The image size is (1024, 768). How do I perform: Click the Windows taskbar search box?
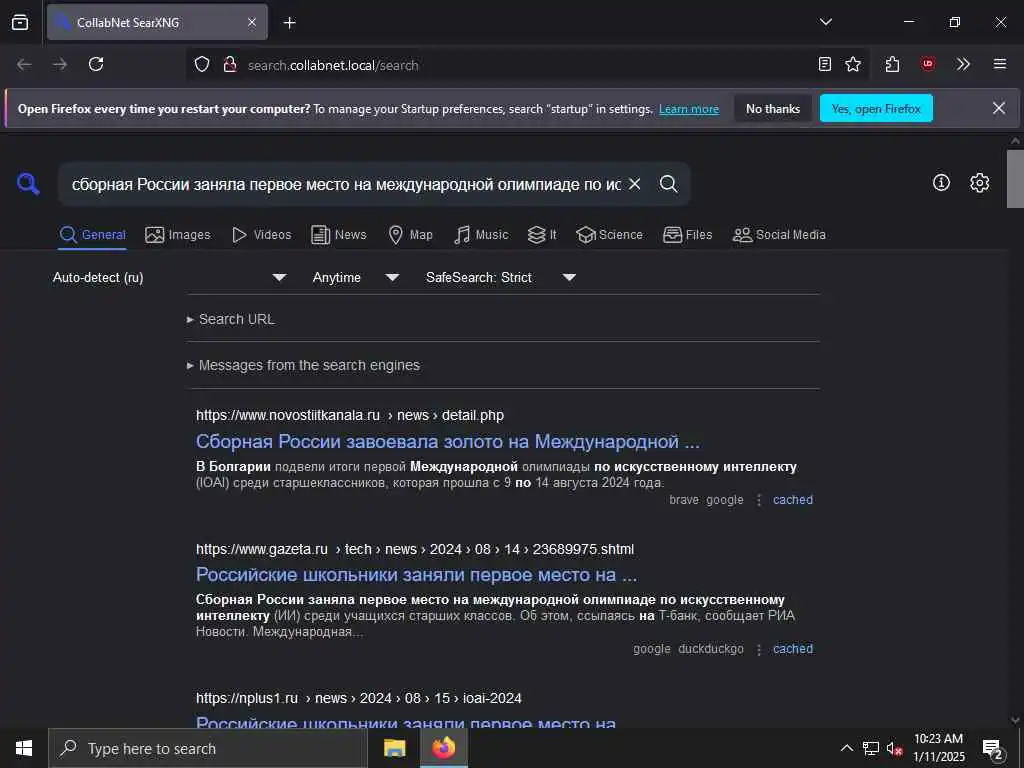coord(208,748)
